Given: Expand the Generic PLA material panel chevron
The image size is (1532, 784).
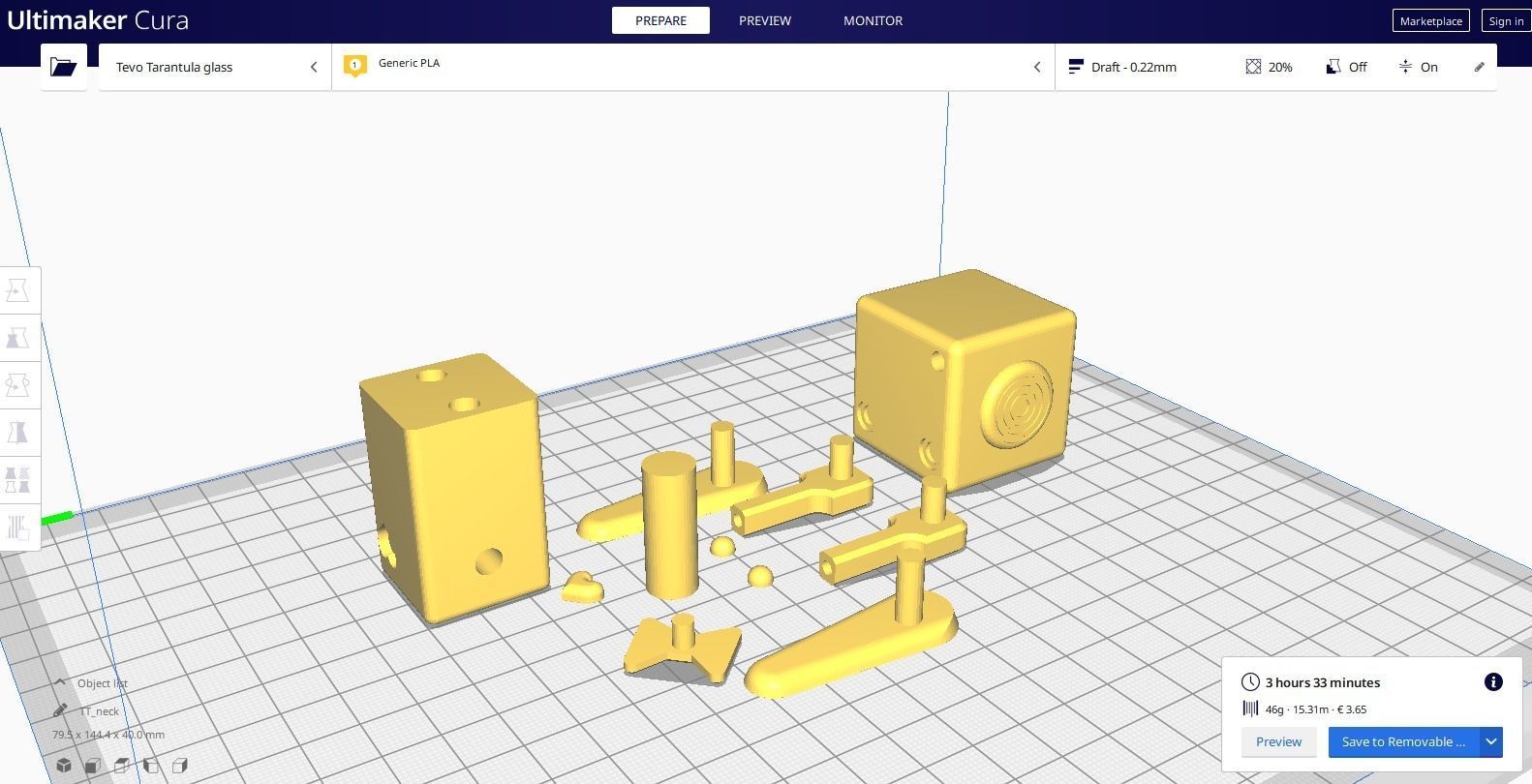Looking at the screenshot, I should 1037,67.
